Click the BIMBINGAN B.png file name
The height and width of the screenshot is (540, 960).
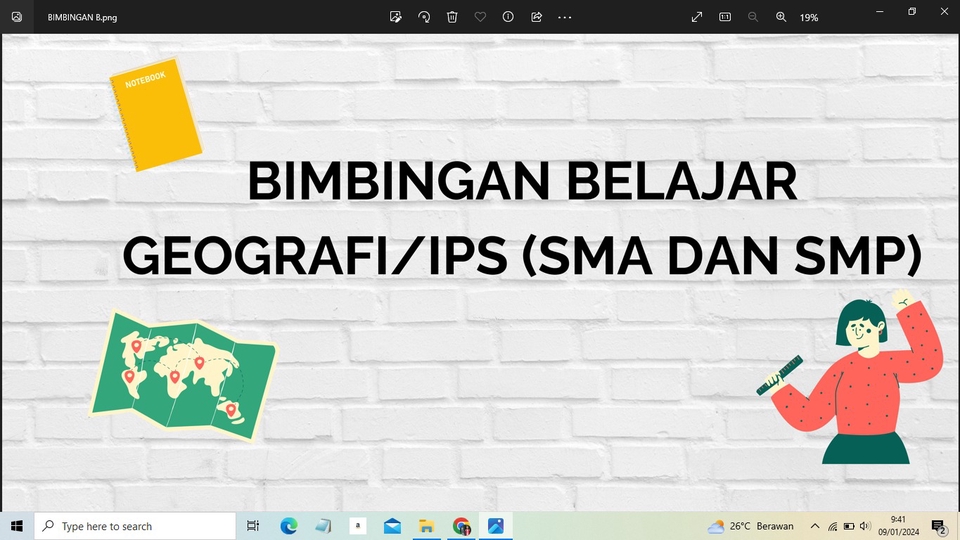(82, 18)
